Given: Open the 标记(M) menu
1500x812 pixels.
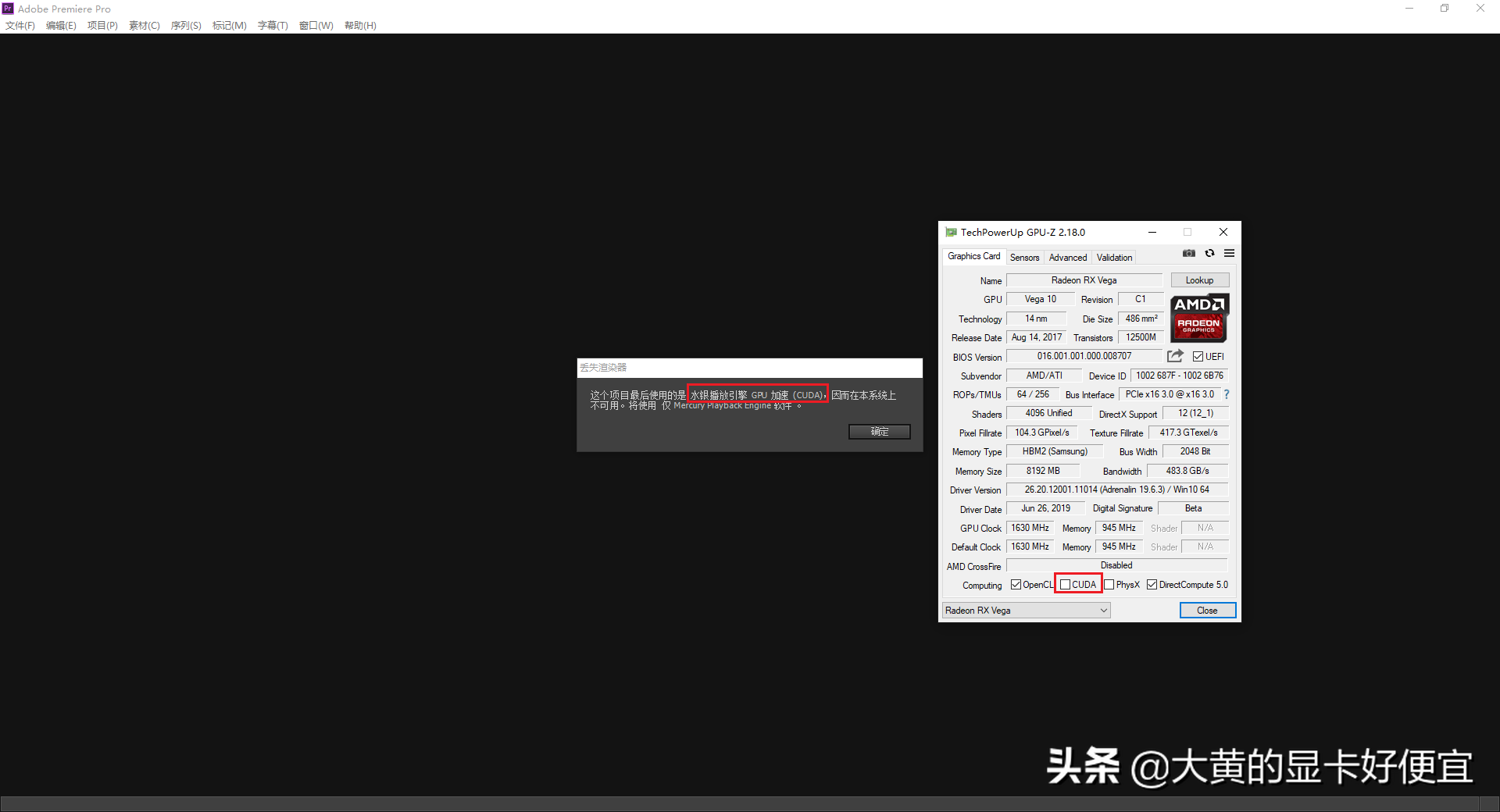Looking at the screenshot, I should tap(230, 26).
